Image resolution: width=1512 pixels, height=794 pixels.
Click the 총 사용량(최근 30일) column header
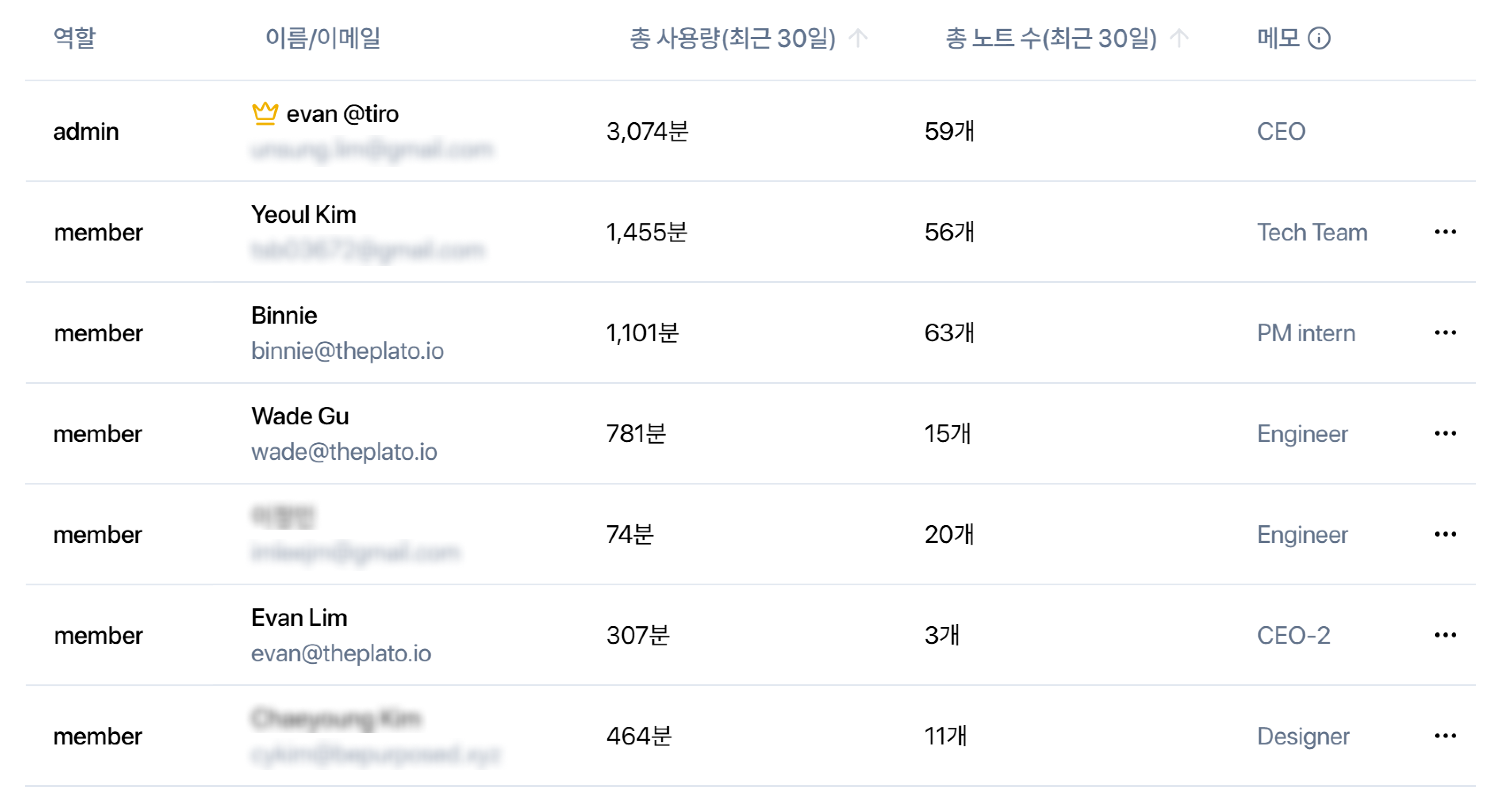(x=732, y=39)
